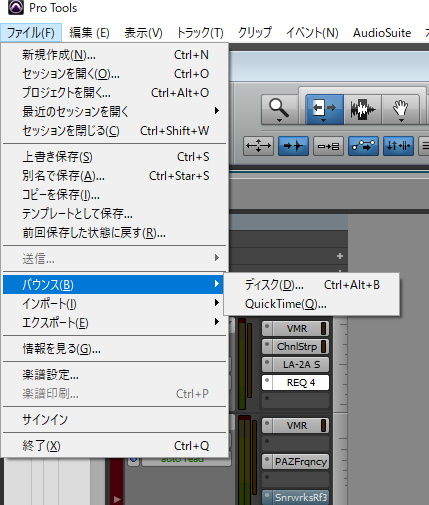Toggle Zoom Toggle four-arrow button
Viewport: 429px width, 505px height.
(x=258, y=146)
